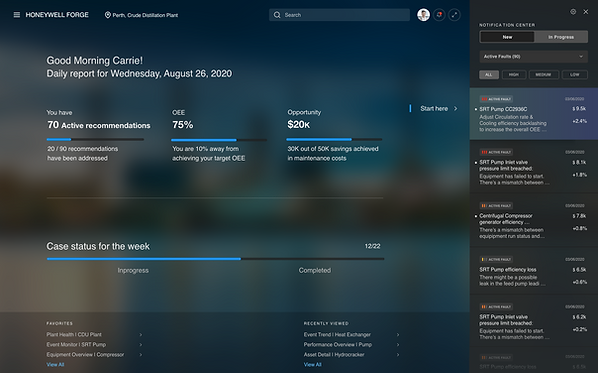This screenshot has width=598, height=373.
Task: Click the active fault badge on SRT Pump CC2936C
Action: point(496,99)
